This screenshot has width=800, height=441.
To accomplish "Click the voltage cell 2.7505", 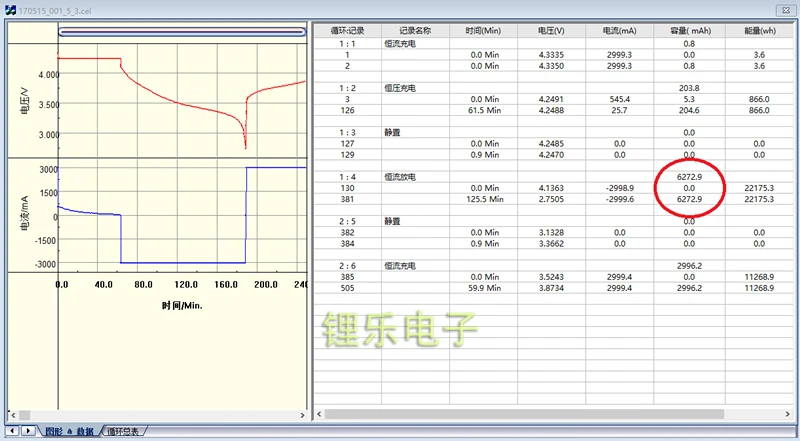I will 551,199.
